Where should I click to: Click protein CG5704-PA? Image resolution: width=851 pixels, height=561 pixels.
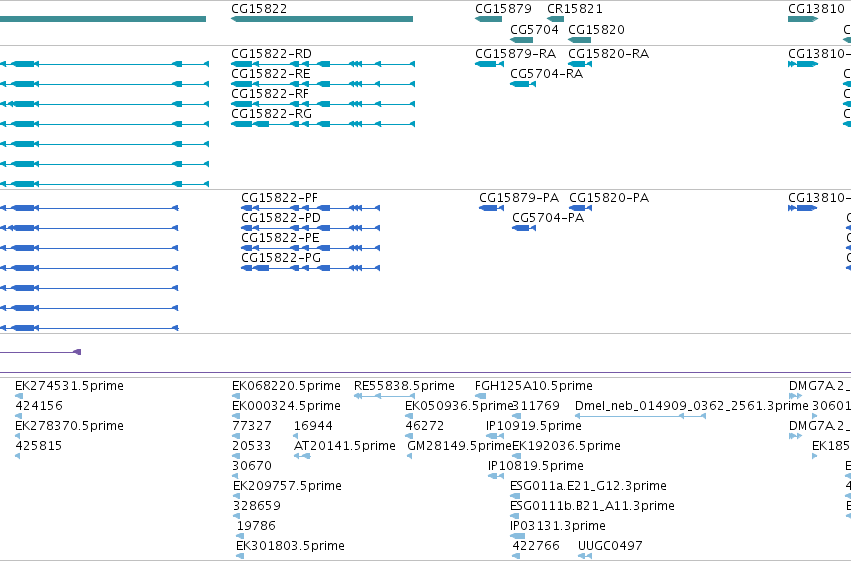(524, 228)
